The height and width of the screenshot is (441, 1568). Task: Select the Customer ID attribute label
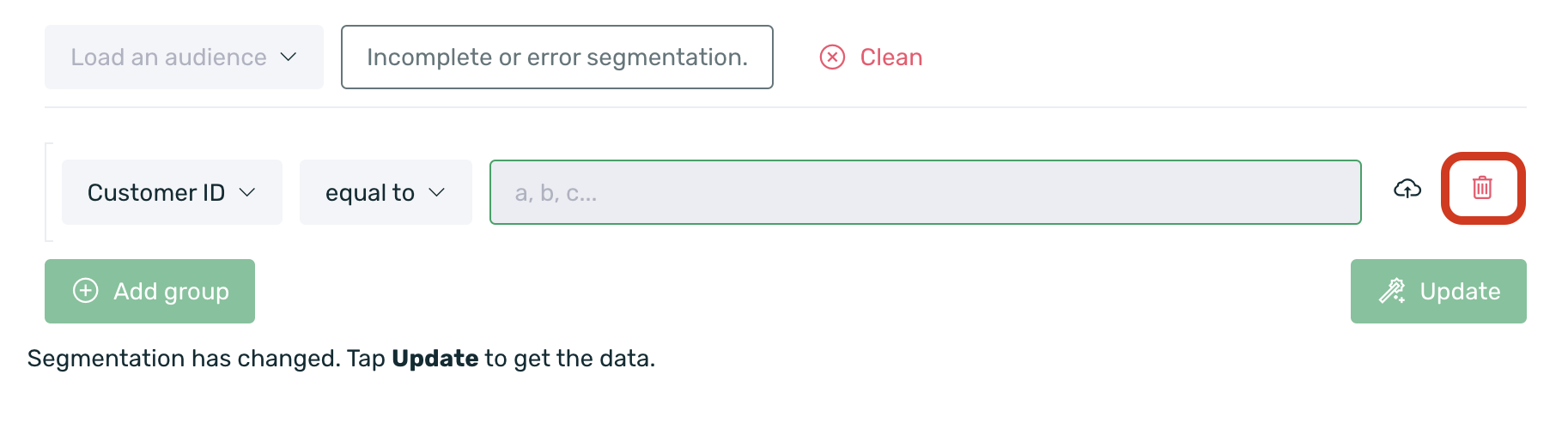[x=156, y=192]
